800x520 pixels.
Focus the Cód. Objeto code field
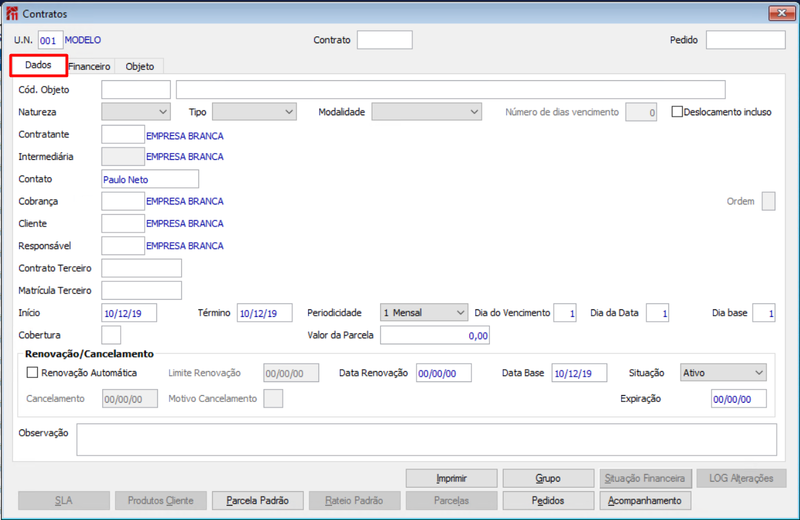tap(136, 89)
